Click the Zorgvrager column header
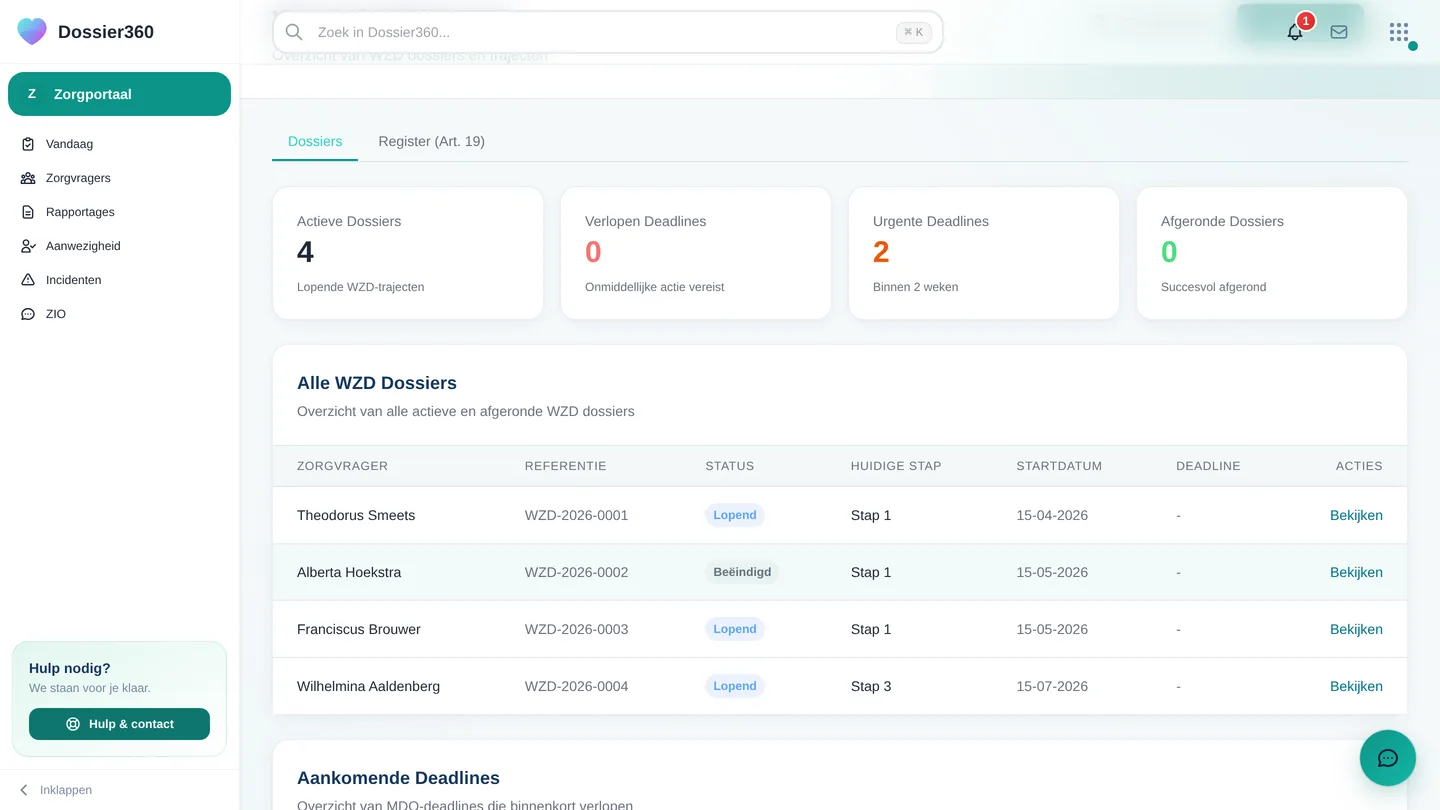Screen dimensions: 1440x810 (342, 466)
